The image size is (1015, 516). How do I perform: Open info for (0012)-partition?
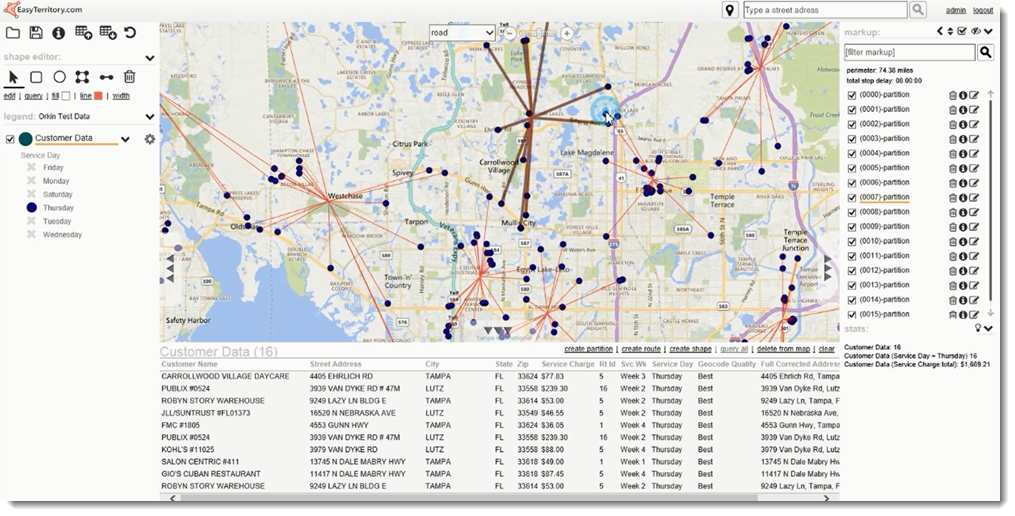click(963, 271)
